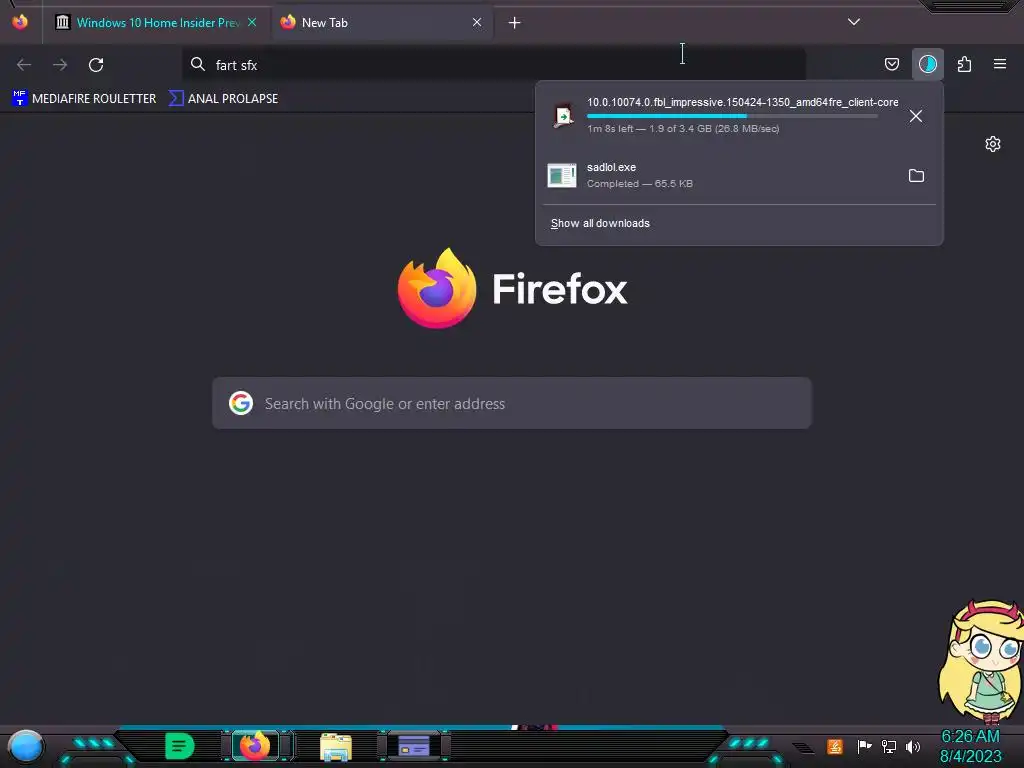Select the New Tab tab
This screenshot has width=1024, height=768.
pyautogui.click(x=382, y=23)
